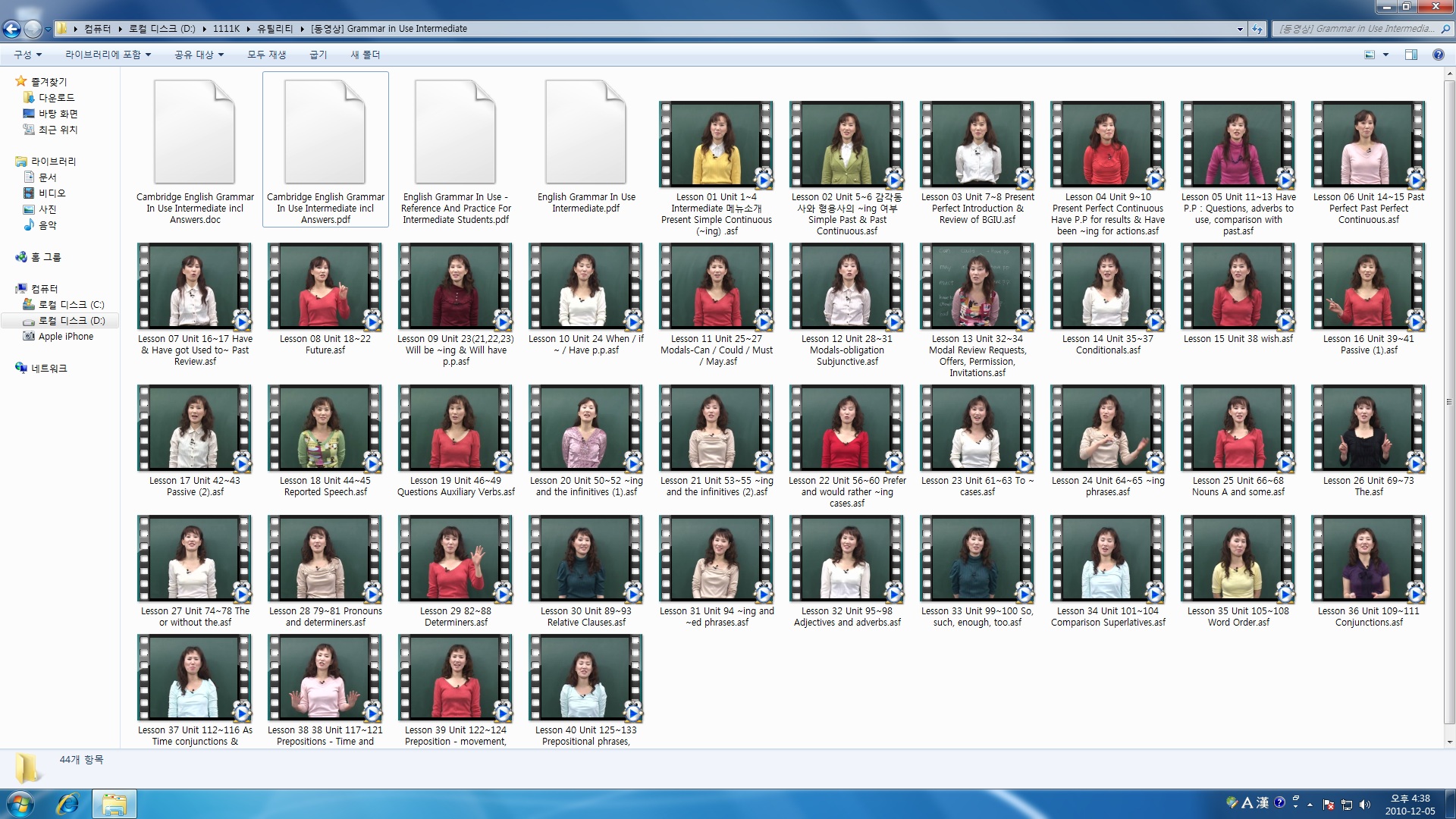Click the Forward navigation arrow button
Screen dimensions: 1456x819
click(33, 29)
